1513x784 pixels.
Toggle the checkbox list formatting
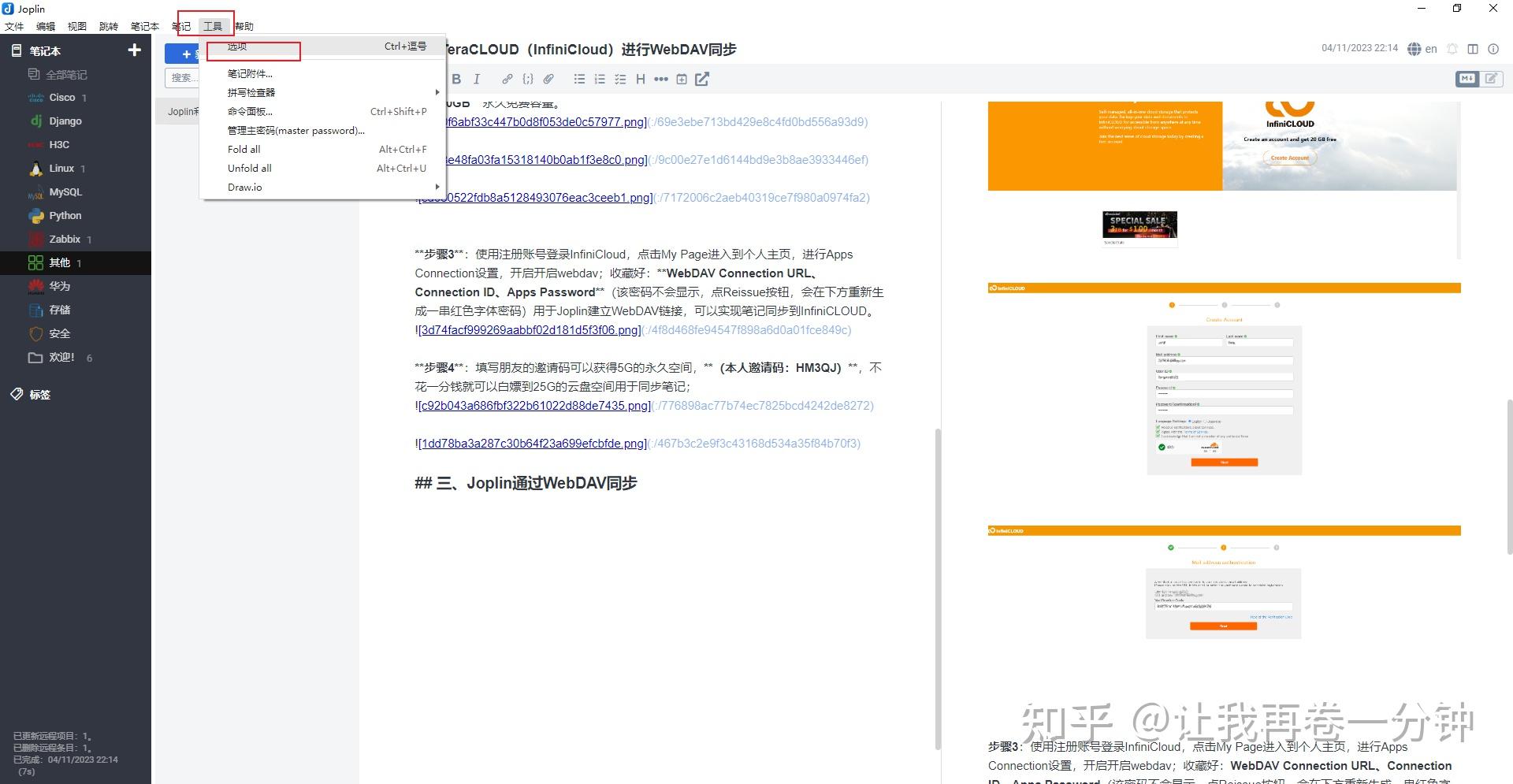point(620,79)
